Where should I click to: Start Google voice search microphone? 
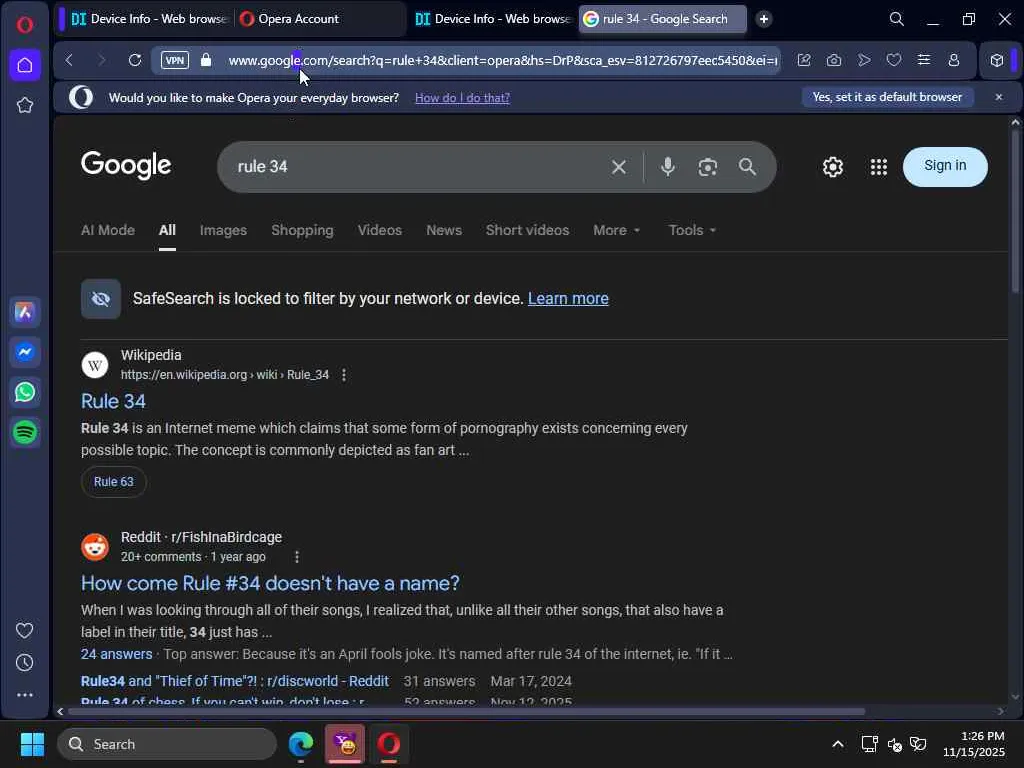667,167
